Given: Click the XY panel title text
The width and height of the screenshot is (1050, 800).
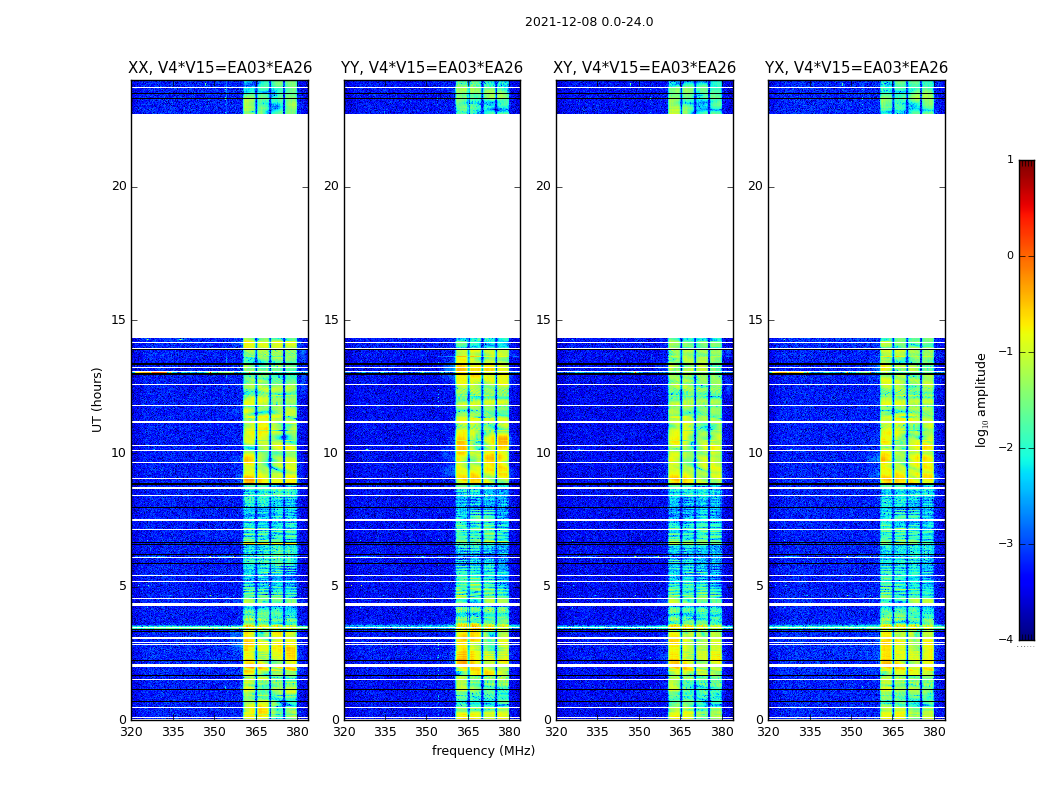Looking at the screenshot, I should pyautogui.click(x=645, y=68).
